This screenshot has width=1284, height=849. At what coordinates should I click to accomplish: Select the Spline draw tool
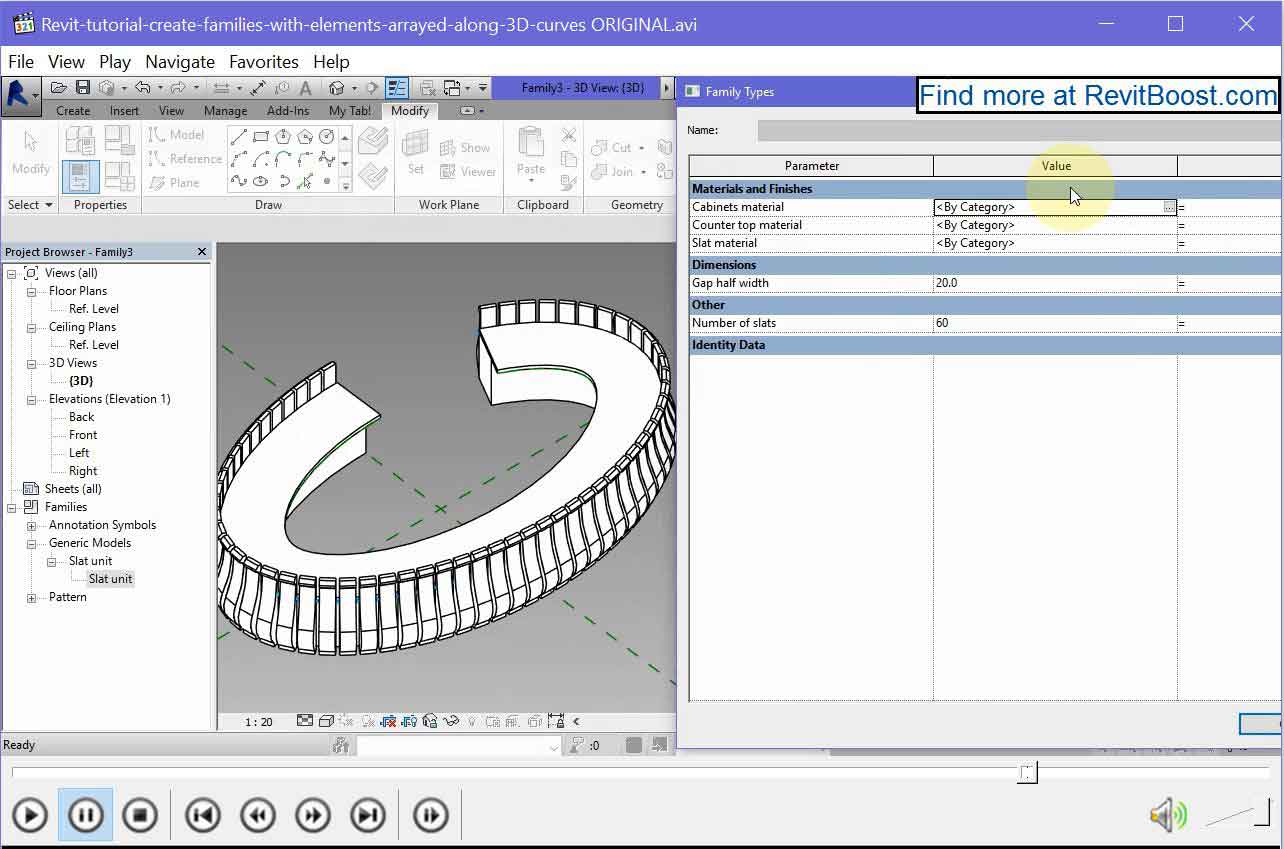(239, 182)
